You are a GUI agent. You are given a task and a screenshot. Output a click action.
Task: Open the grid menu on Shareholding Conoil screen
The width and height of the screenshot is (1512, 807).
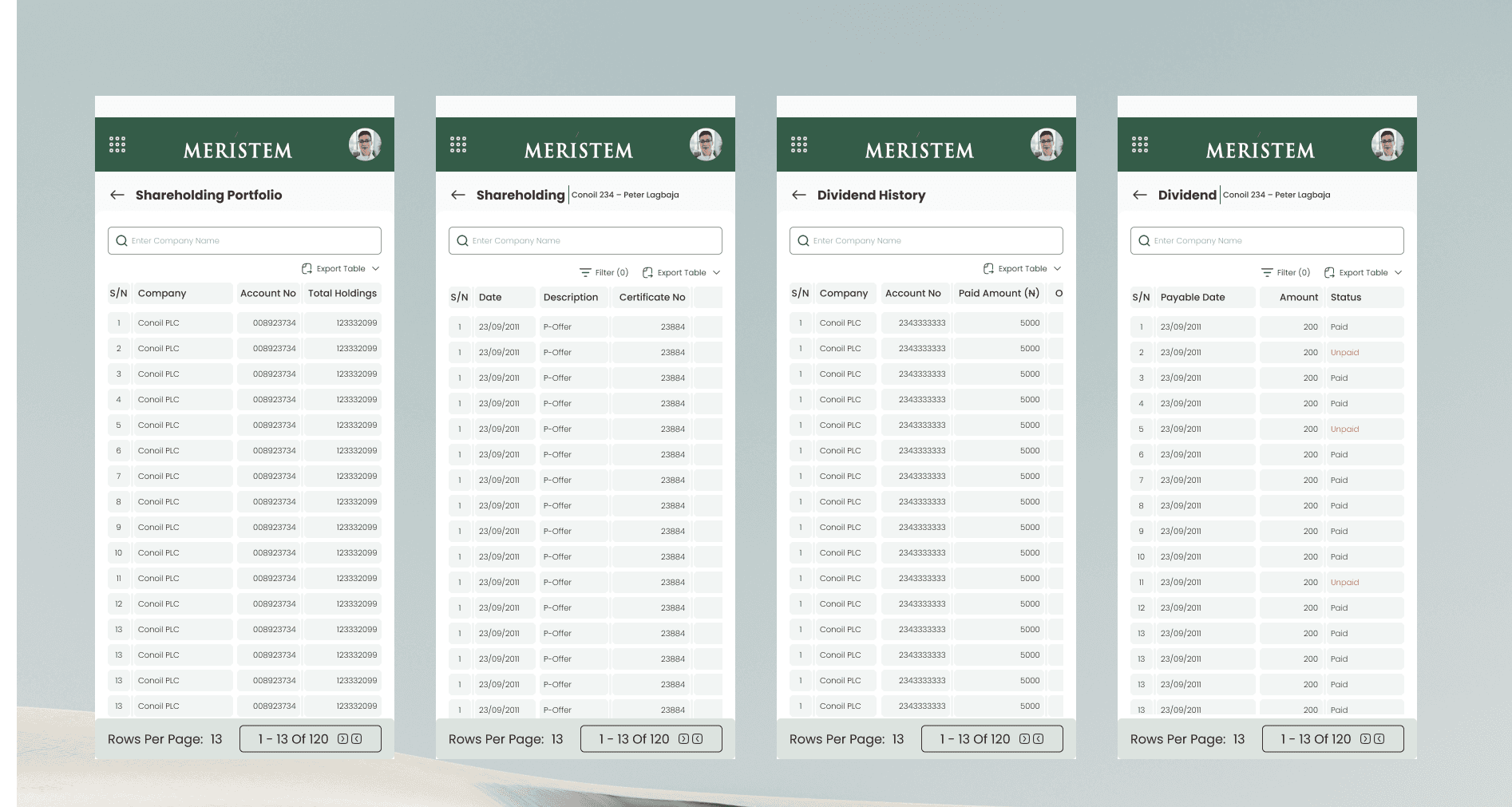(458, 144)
